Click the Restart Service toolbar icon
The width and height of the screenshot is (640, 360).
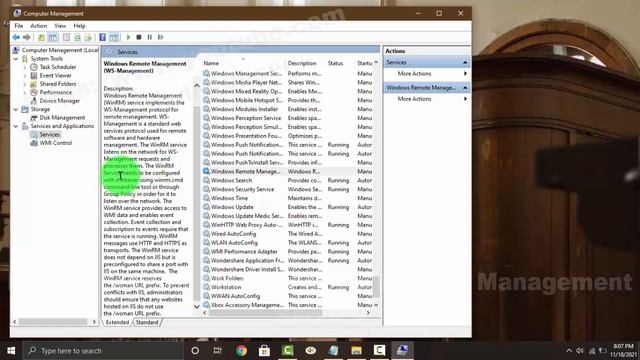pos(161,37)
